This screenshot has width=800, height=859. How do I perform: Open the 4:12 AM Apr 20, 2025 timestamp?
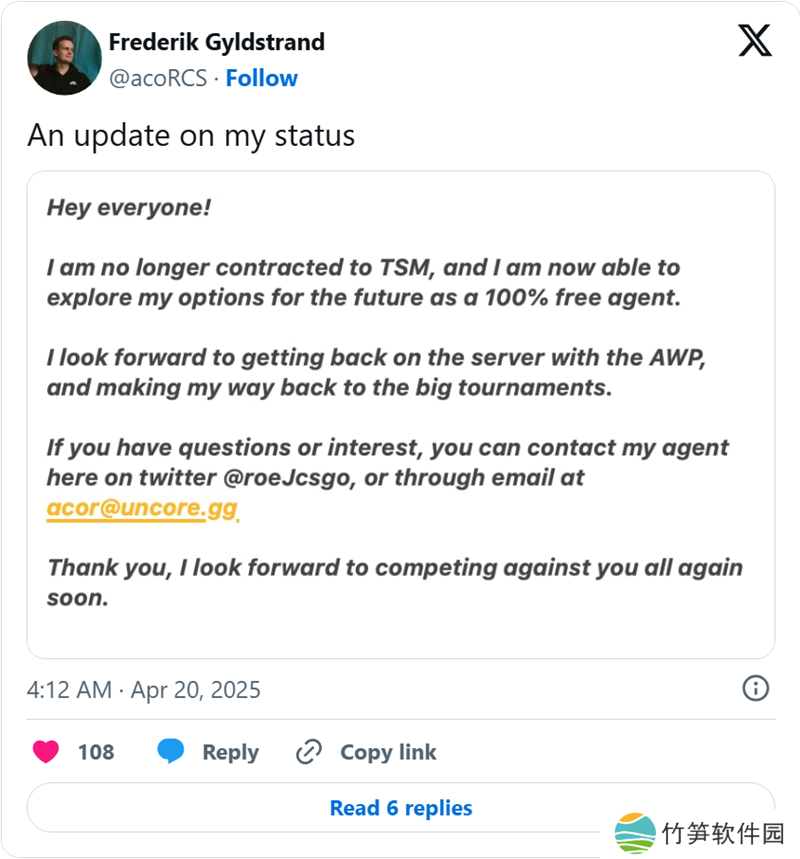pyautogui.click(x=144, y=689)
